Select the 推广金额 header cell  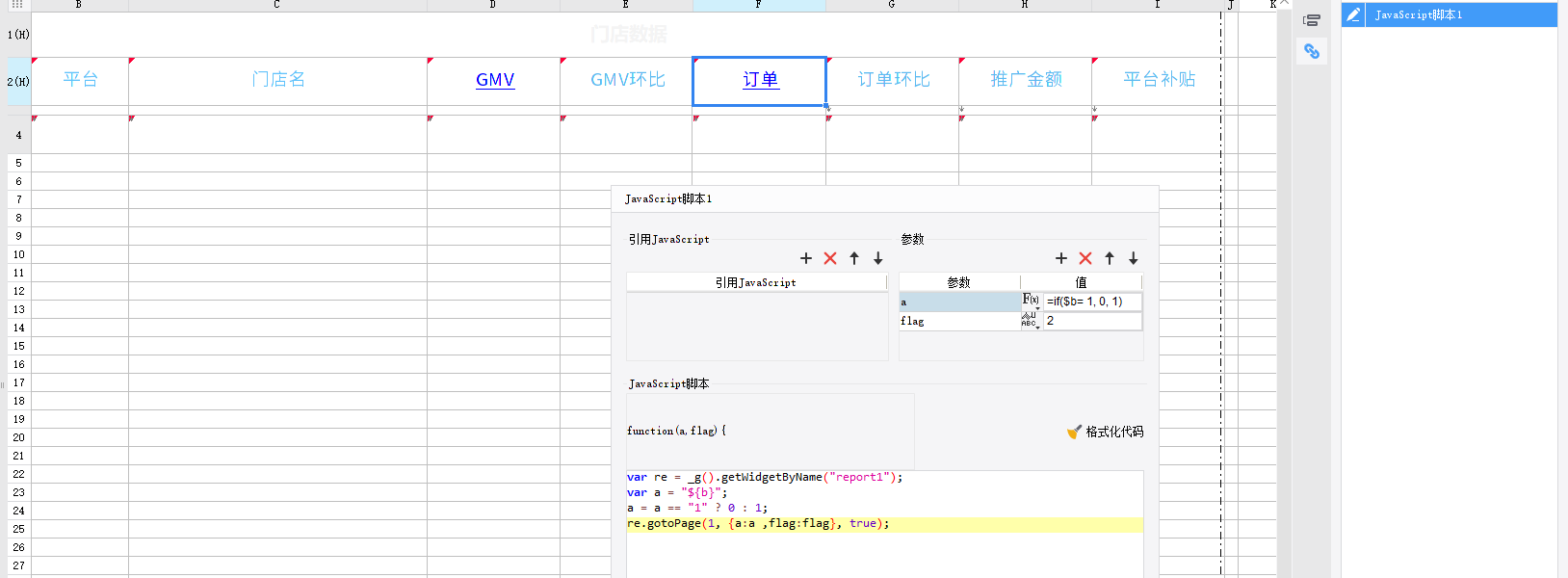(x=1025, y=81)
